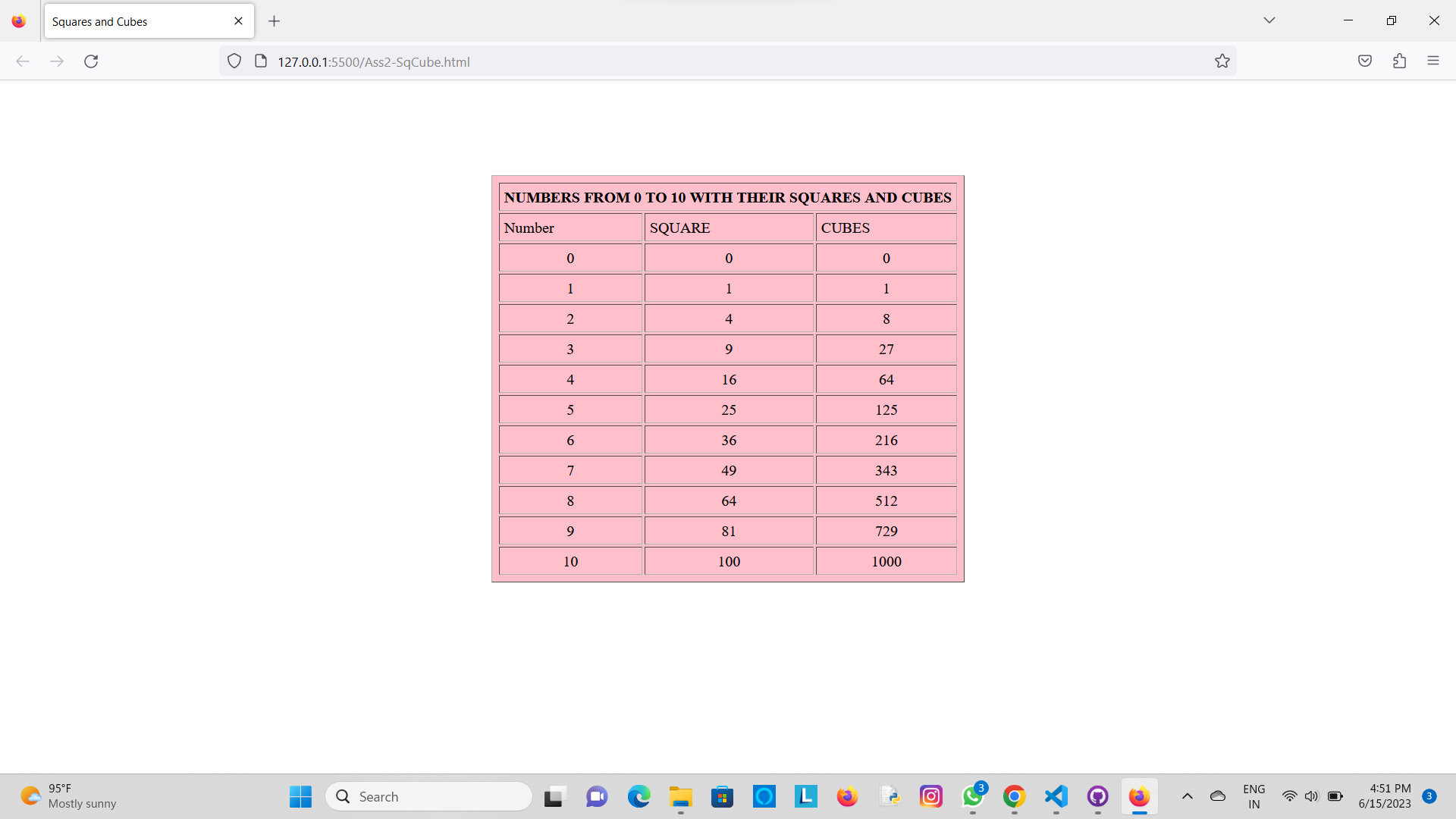Save the page to Pocket
Viewport: 1456px width, 819px height.
click(x=1365, y=61)
